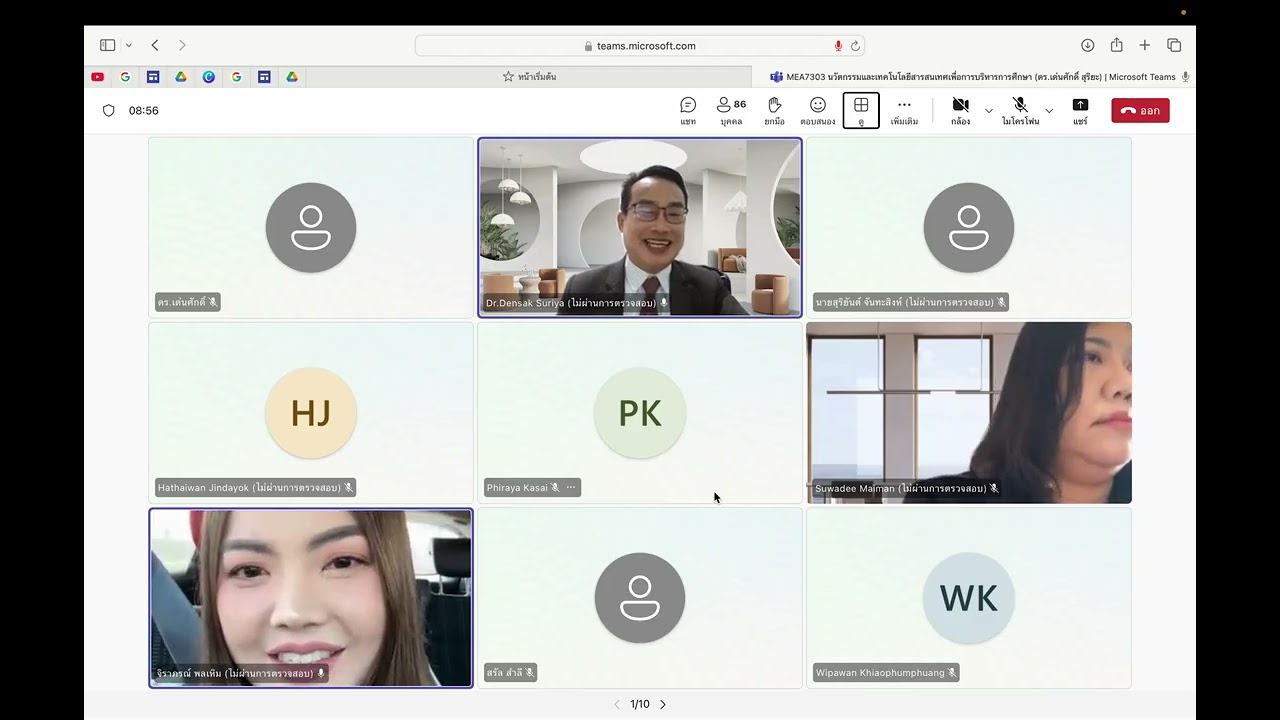The image size is (1280, 720).
Task: Click the HJ avatar of Hathaiwan Jindayok
Action: [311, 413]
